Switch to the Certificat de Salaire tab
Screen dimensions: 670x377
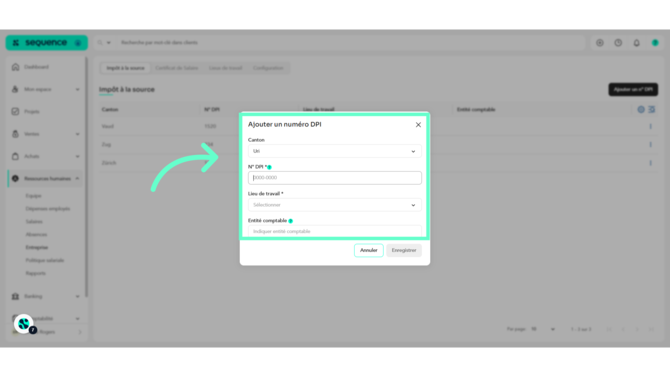pos(177,68)
